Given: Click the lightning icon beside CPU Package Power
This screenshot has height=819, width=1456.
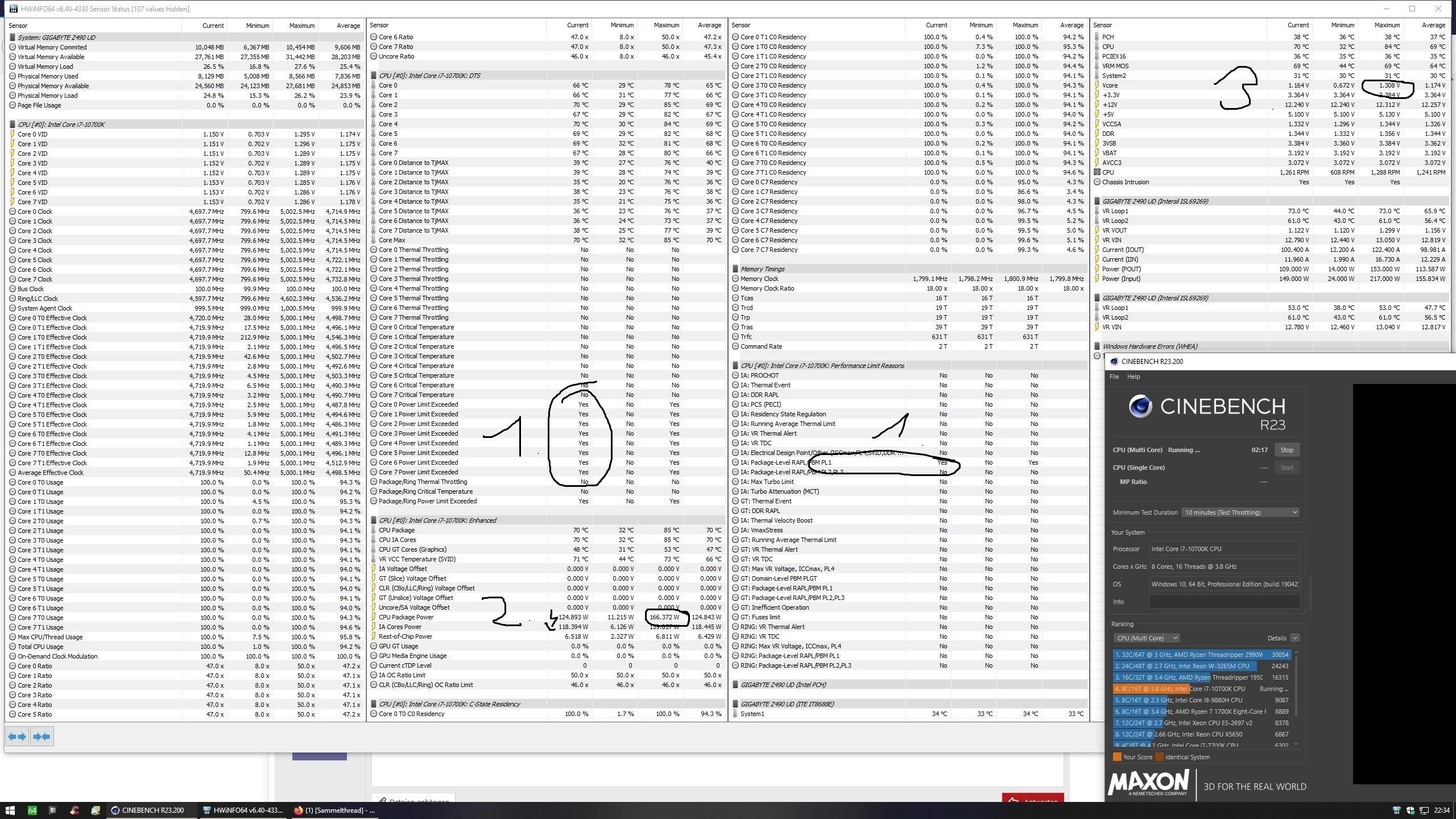Looking at the screenshot, I should point(374,617).
